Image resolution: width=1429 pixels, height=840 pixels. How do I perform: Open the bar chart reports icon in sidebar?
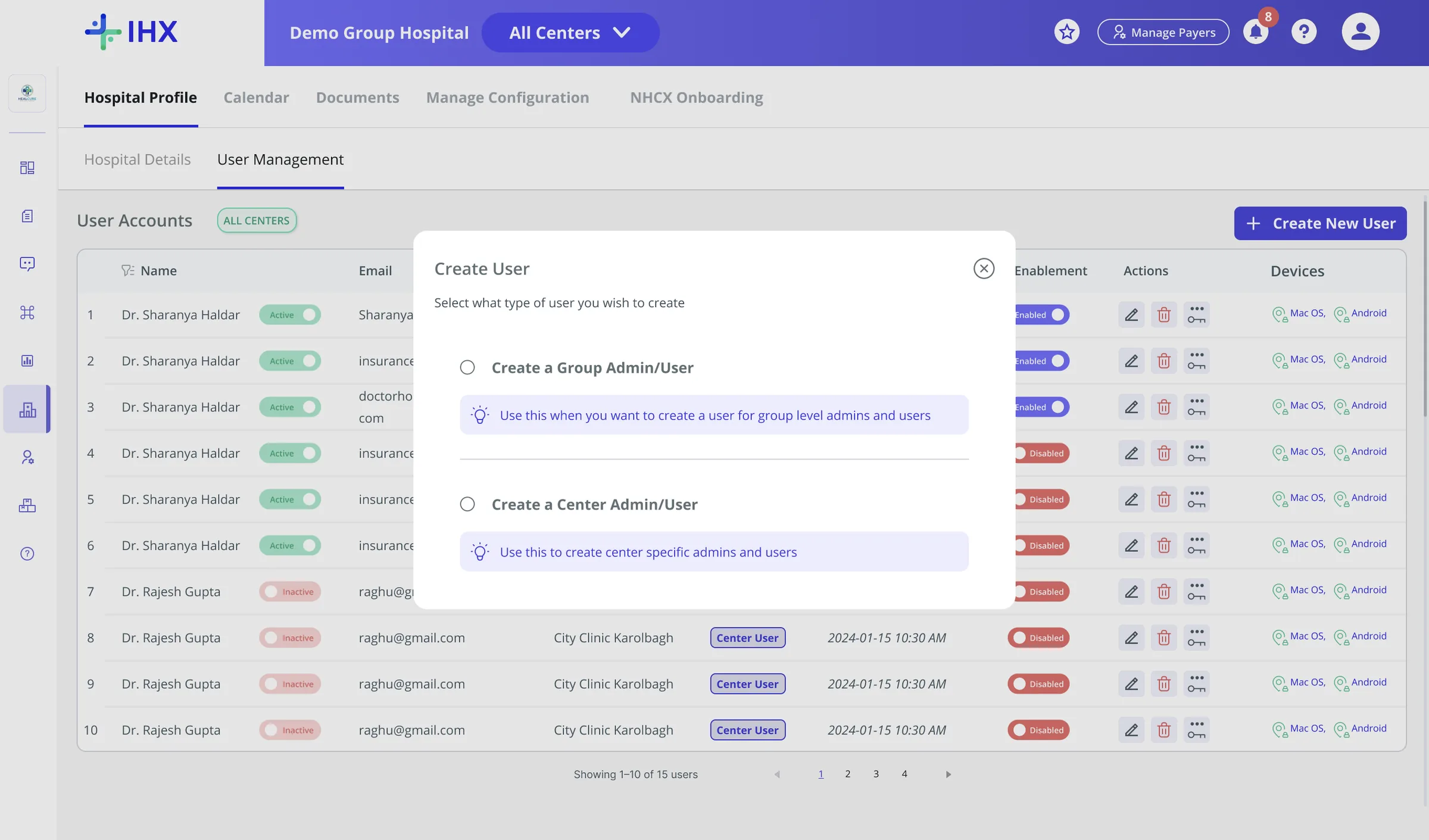[x=27, y=361]
